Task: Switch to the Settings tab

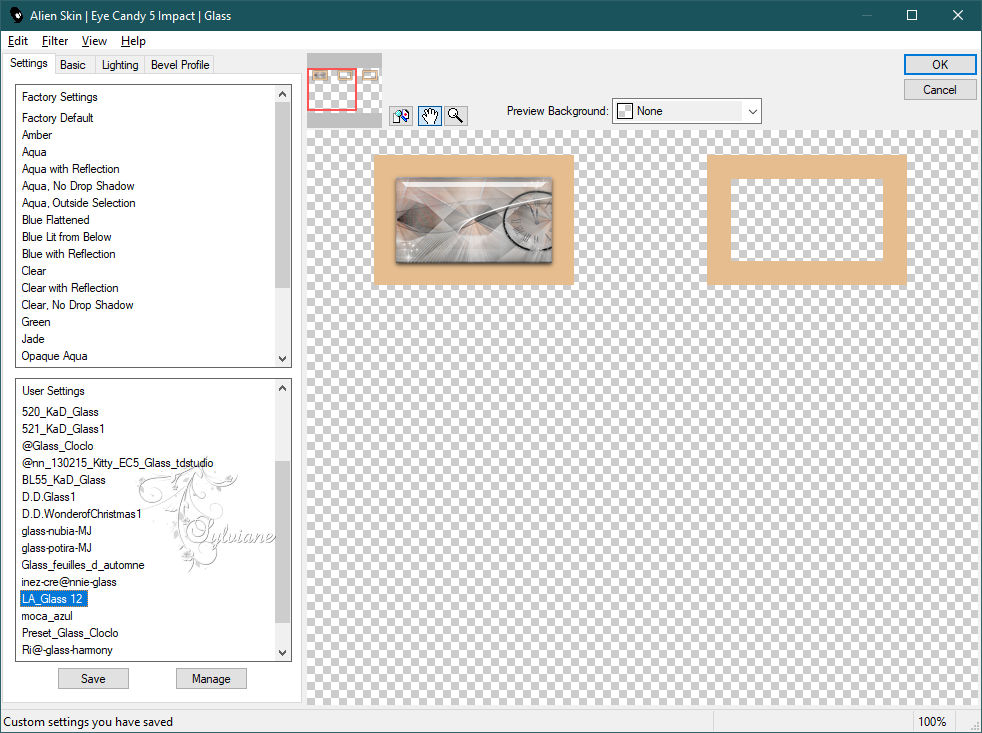Action: click(x=28, y=63)
